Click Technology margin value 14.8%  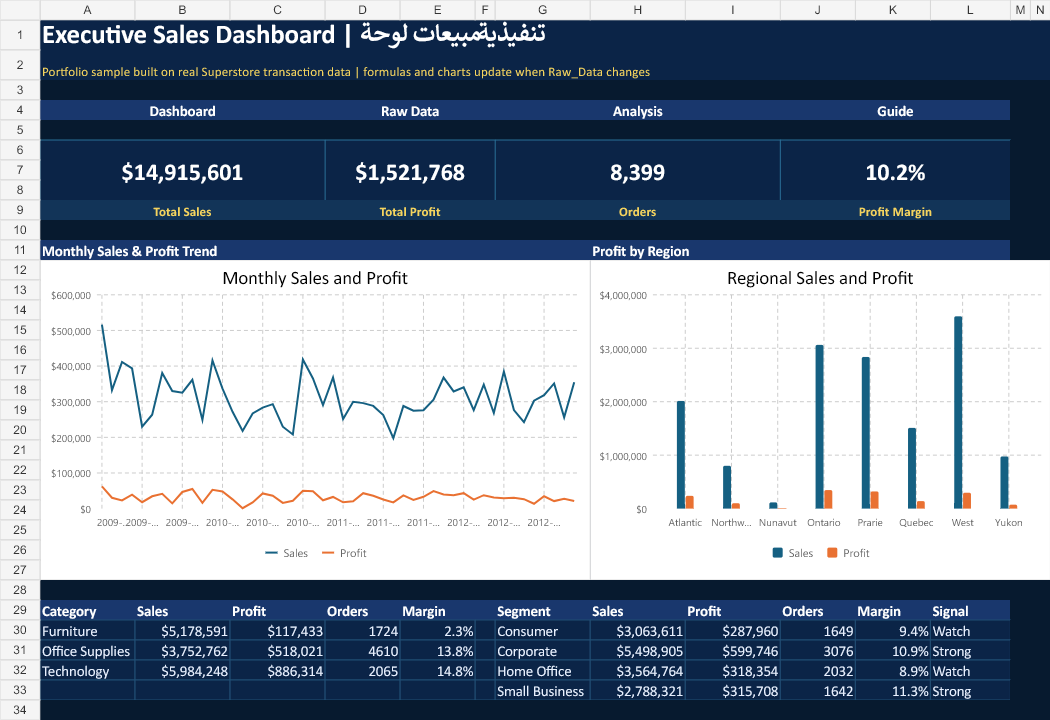437,671
